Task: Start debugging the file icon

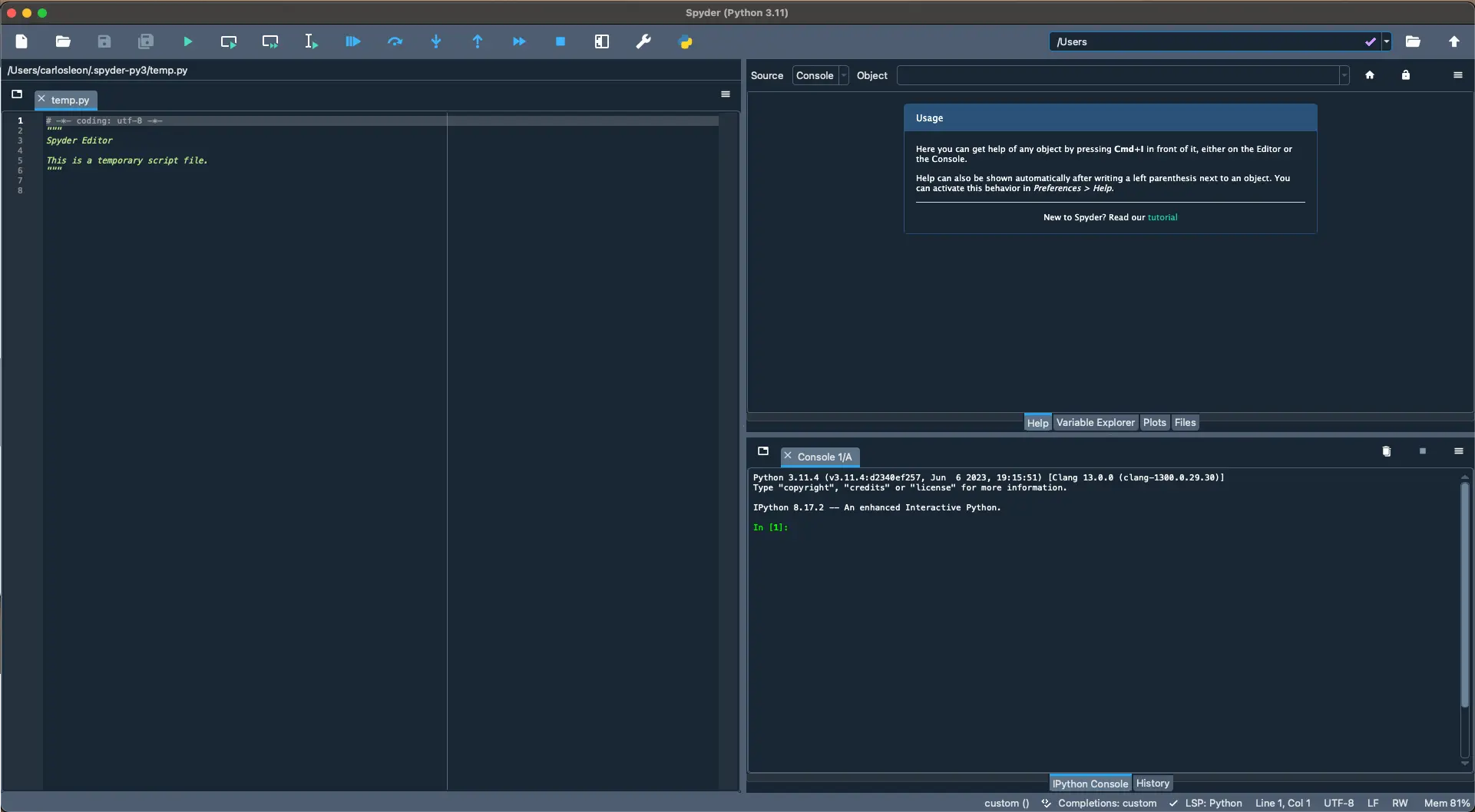Action: pos(353,41)
